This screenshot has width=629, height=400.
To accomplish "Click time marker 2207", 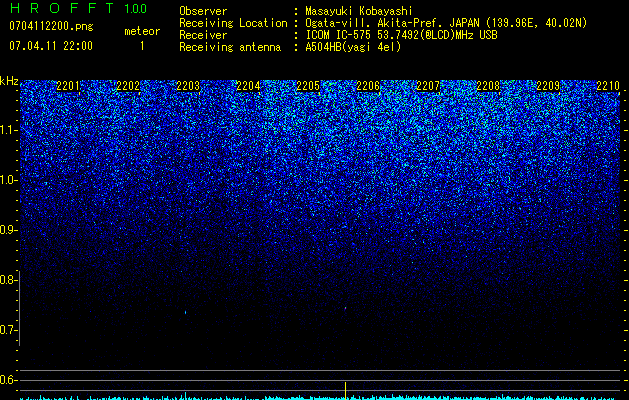I will 428,86.
